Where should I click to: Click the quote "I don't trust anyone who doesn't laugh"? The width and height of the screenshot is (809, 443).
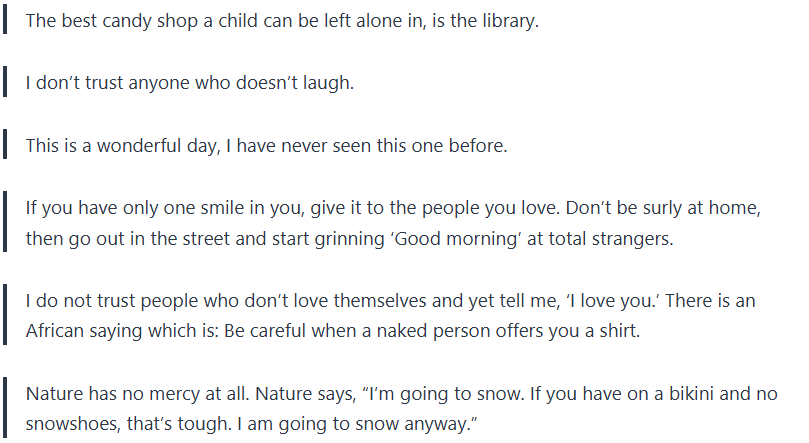click(x=190, y=83)
